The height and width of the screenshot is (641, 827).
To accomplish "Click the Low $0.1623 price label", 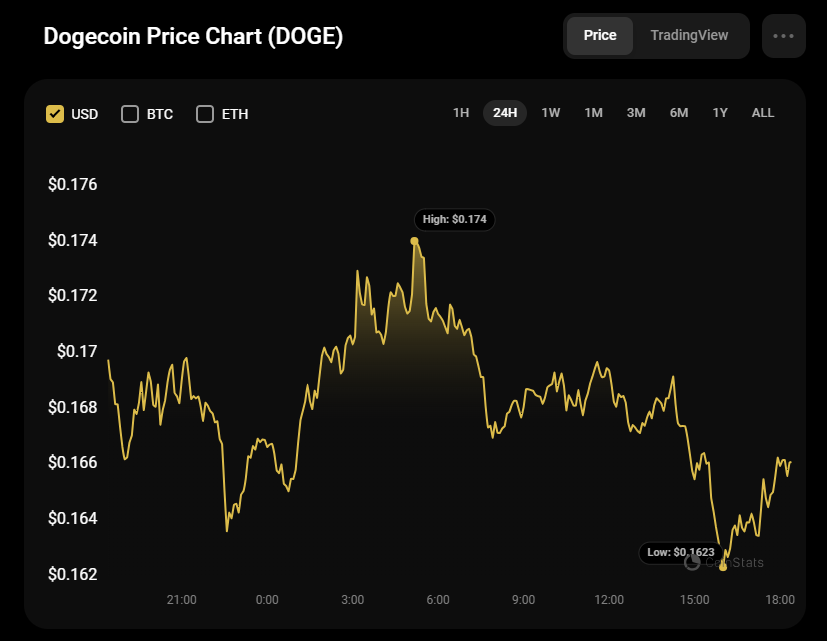I will [680, 552].
